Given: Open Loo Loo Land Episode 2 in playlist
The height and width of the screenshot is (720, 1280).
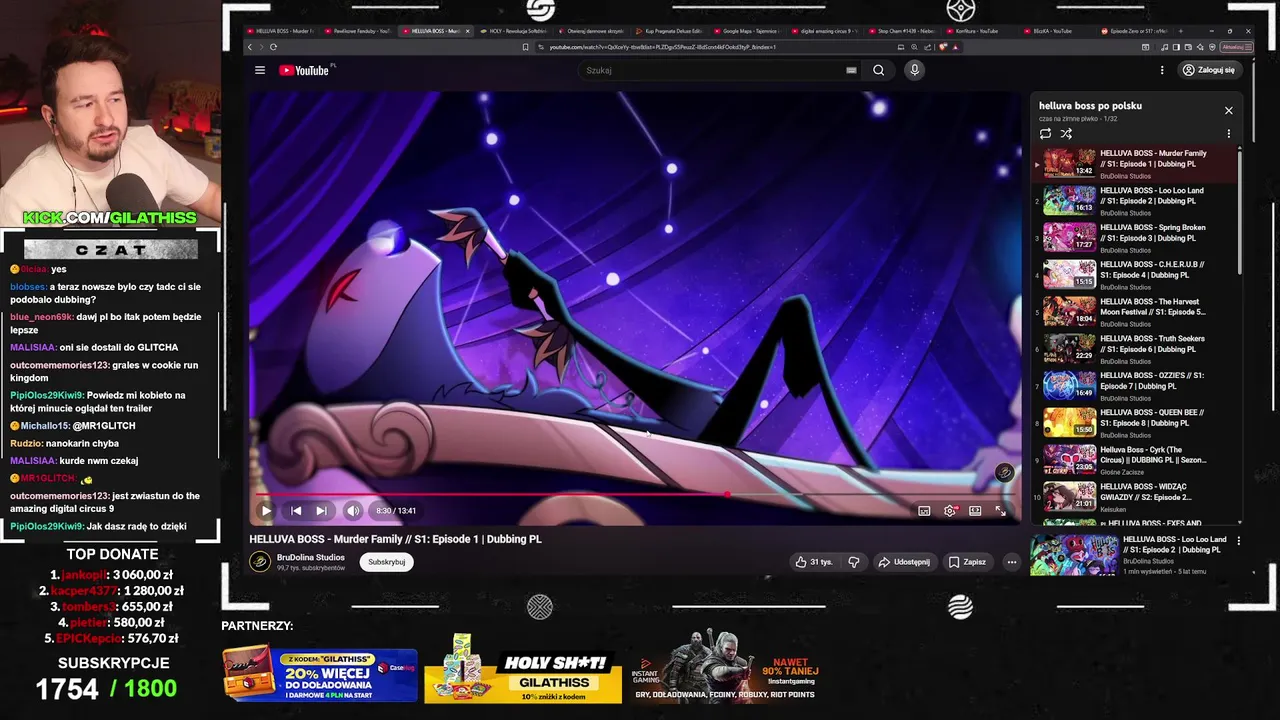Looking at the screenshot, I should tap(1135, 201).
